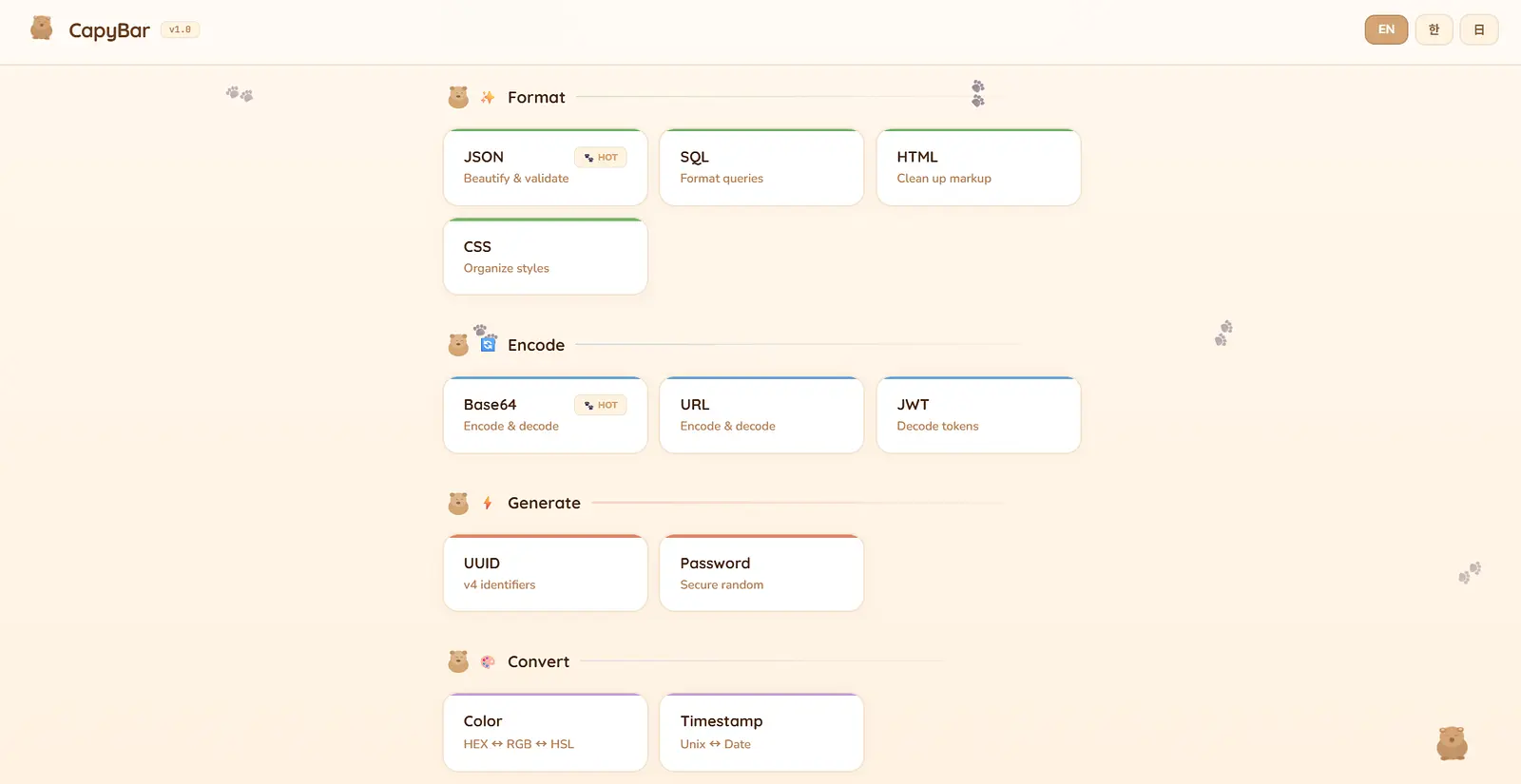Click the HOT badge on Base64 card
Viewport: 1521px width, 784px height.
tap(601, 406)
